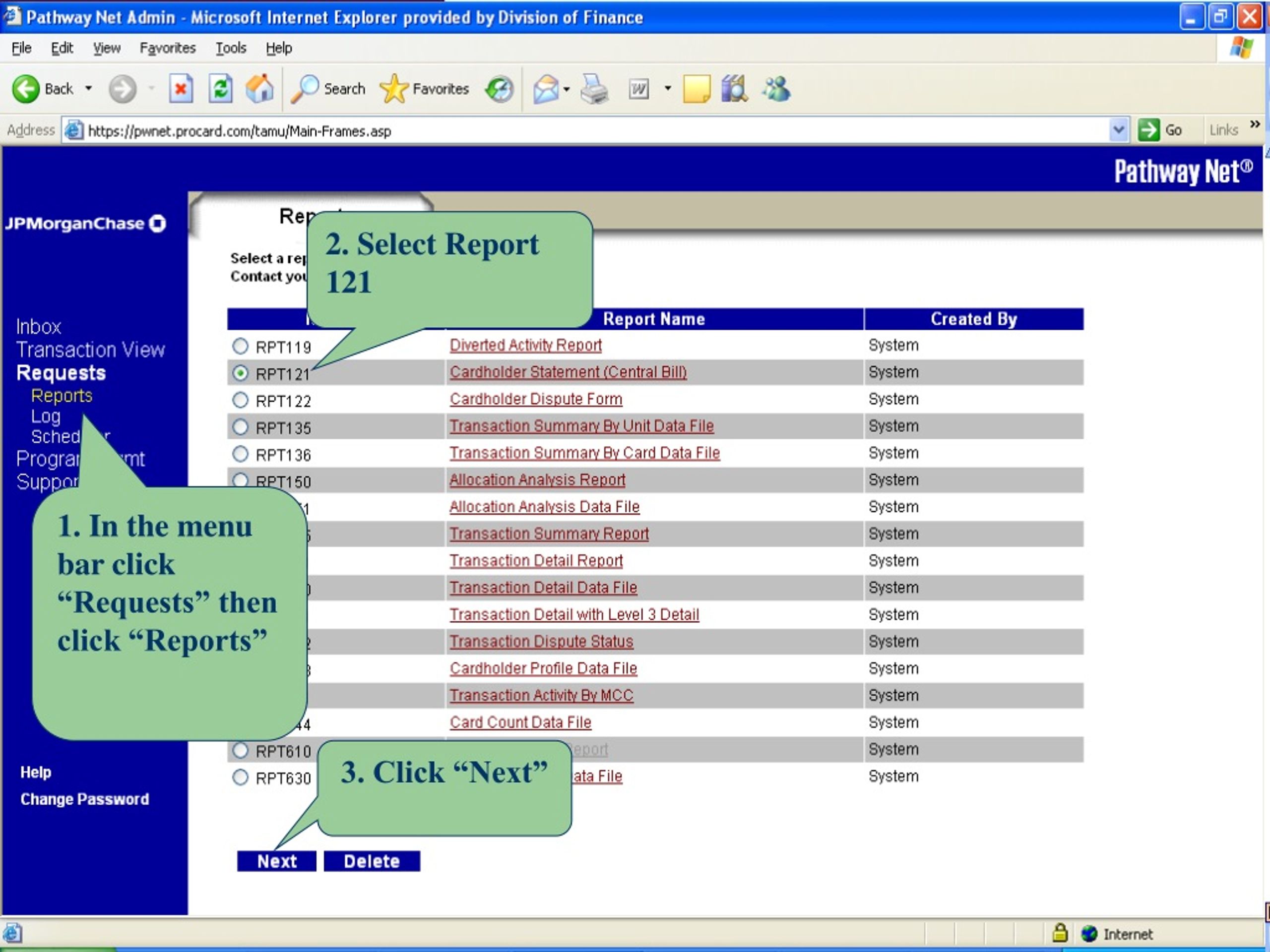Screen dimensions: 1270x952
Task: Open Cardholder Dispute Form link
Action: 536,399
